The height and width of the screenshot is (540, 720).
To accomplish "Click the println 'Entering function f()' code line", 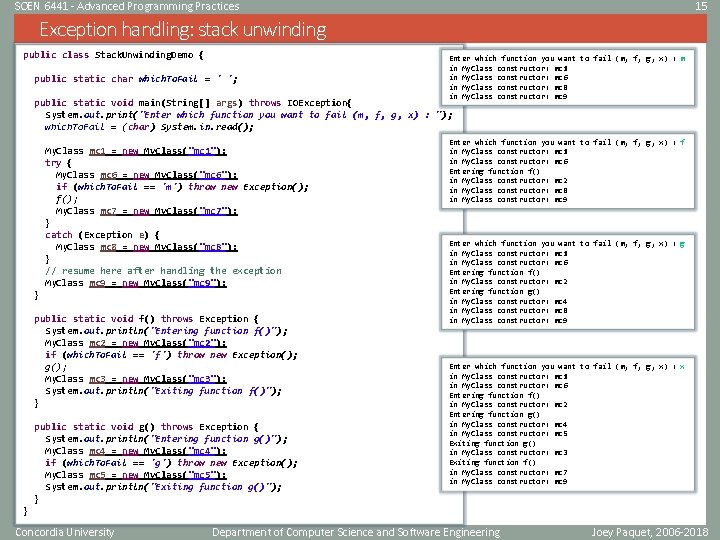I will (166, 331).
